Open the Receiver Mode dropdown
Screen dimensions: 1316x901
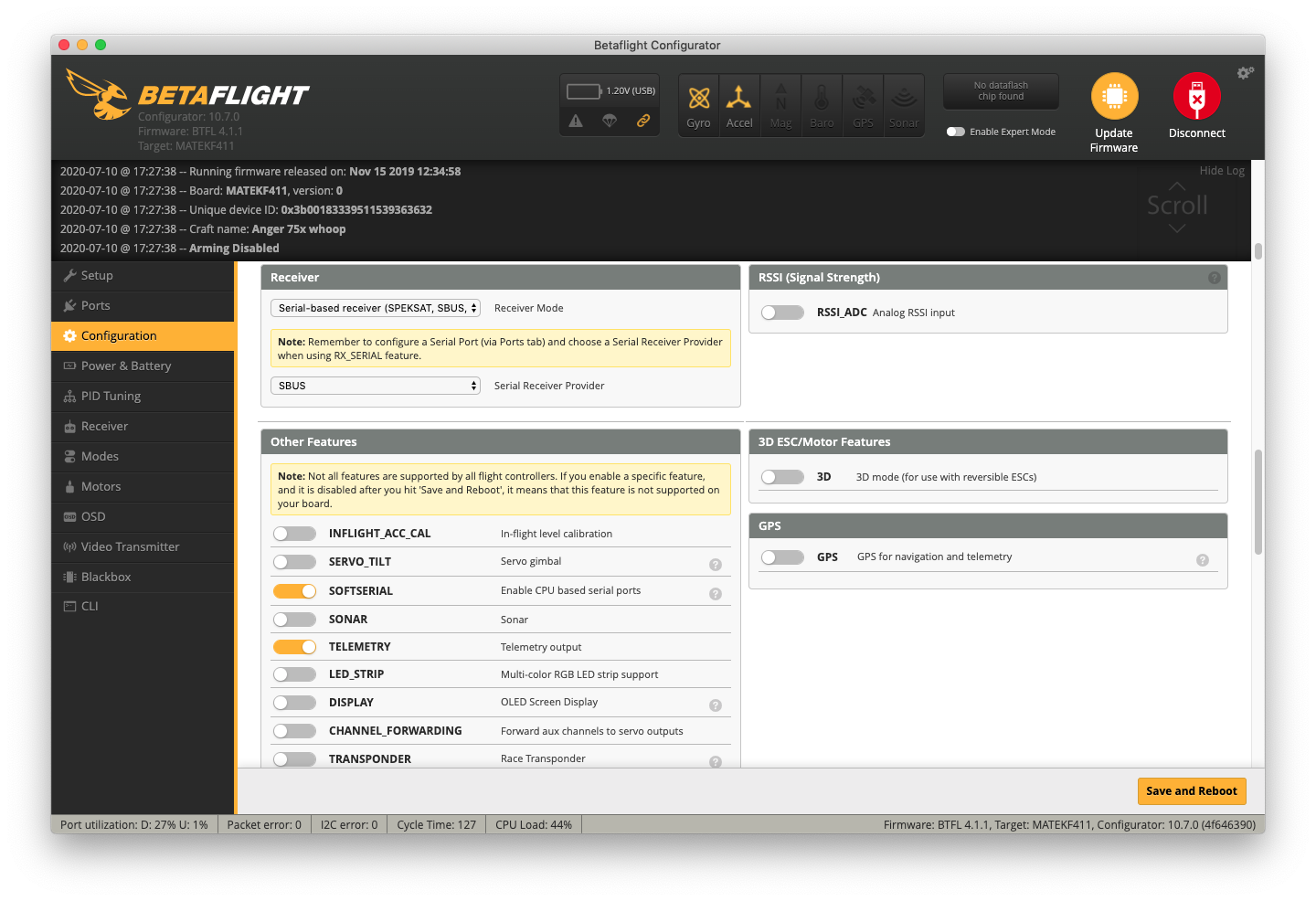pos(376,308)
